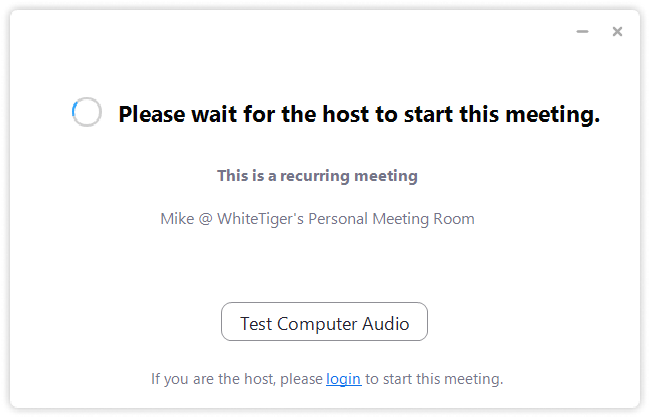This screenshot has width=650, height=418.
Task: Click the word 'Test' on the audio button
Action: pos(256,323)
